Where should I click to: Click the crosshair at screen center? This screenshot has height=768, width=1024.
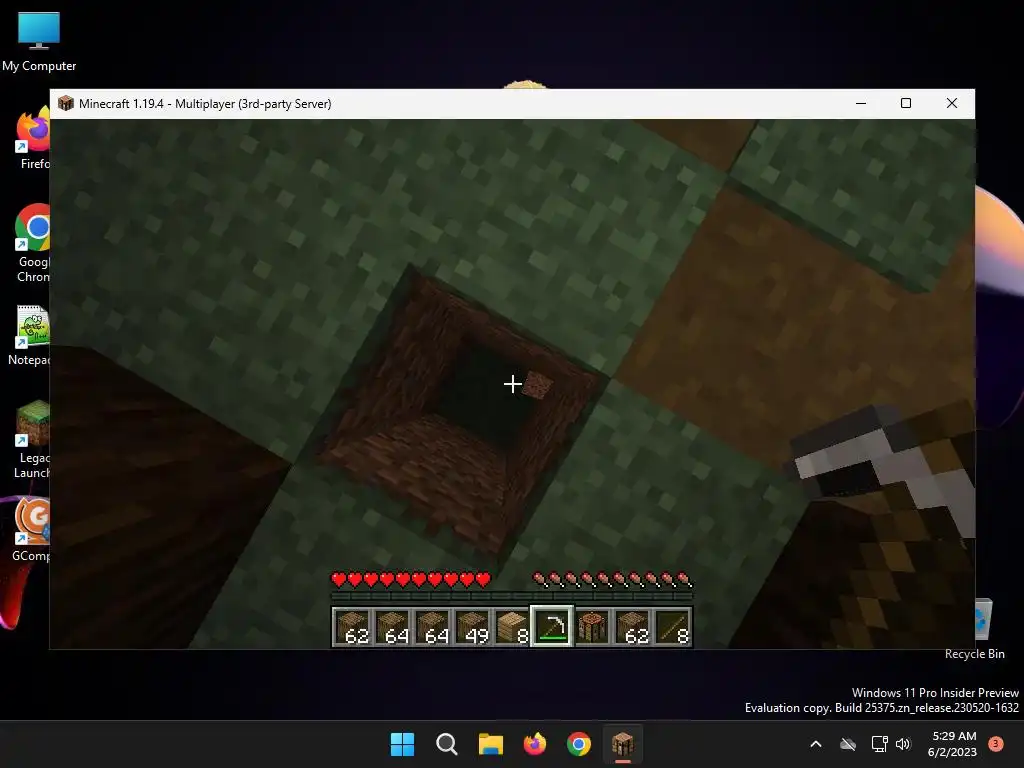513,384
